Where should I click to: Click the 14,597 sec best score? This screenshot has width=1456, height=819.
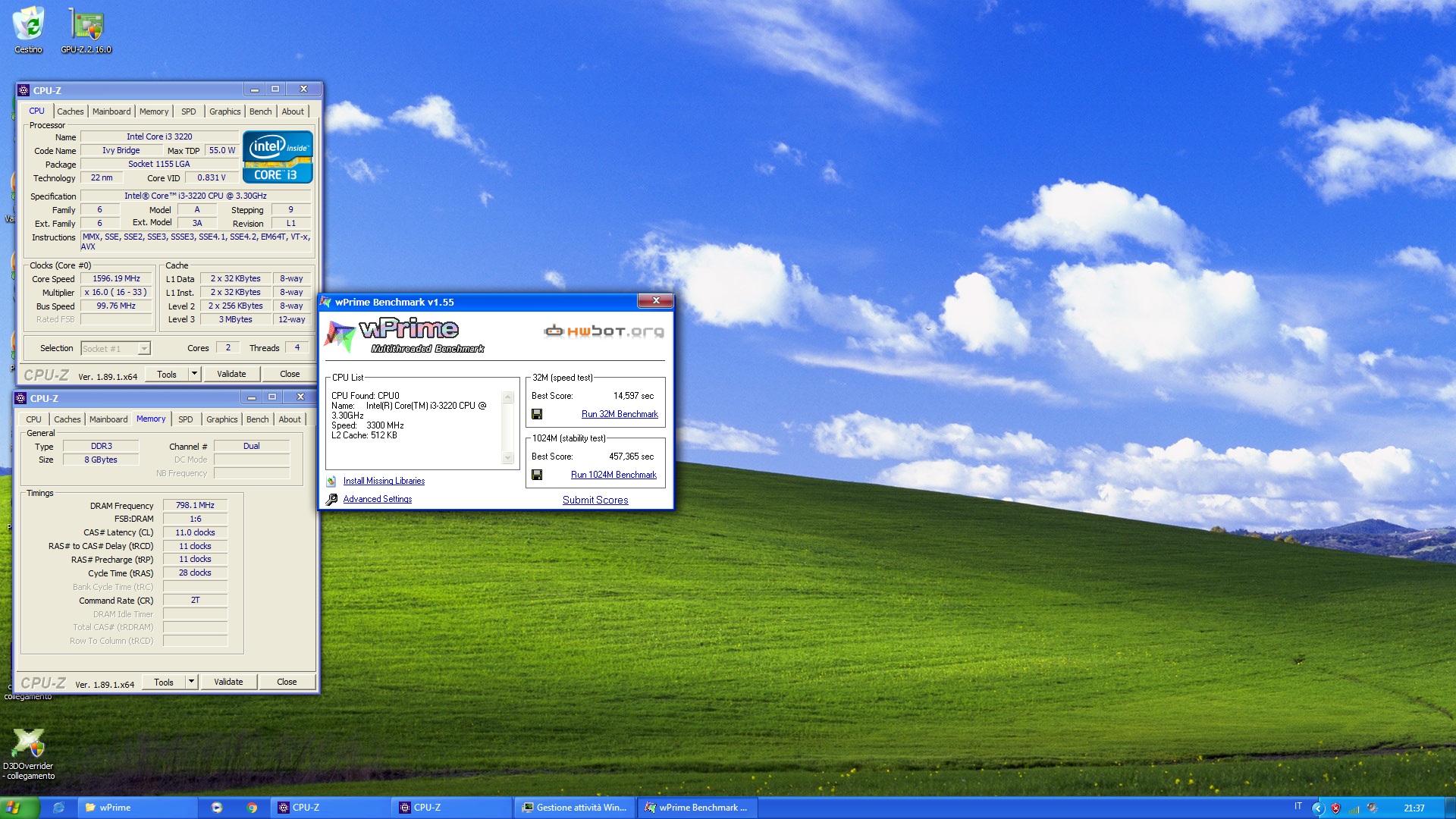(x=633, y=396)
